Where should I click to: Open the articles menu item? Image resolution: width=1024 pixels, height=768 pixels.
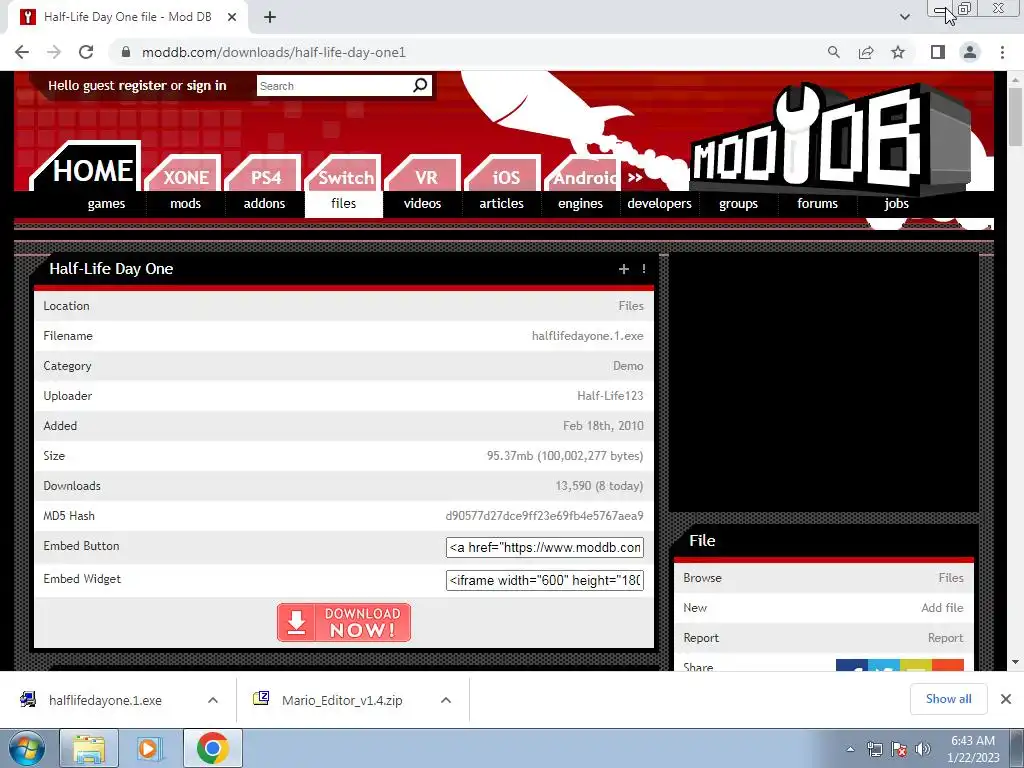(502, 204)
